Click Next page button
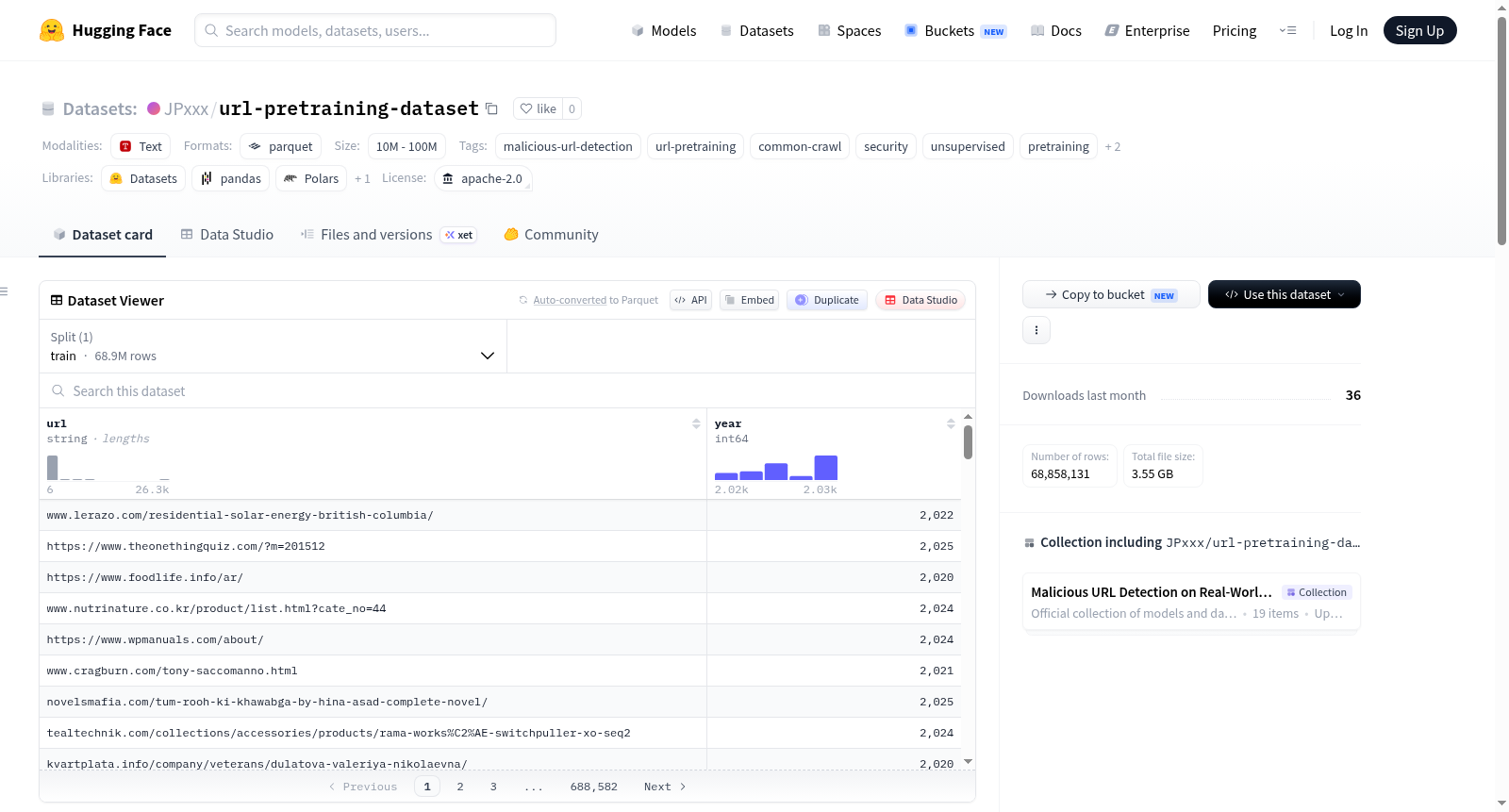 665,787
